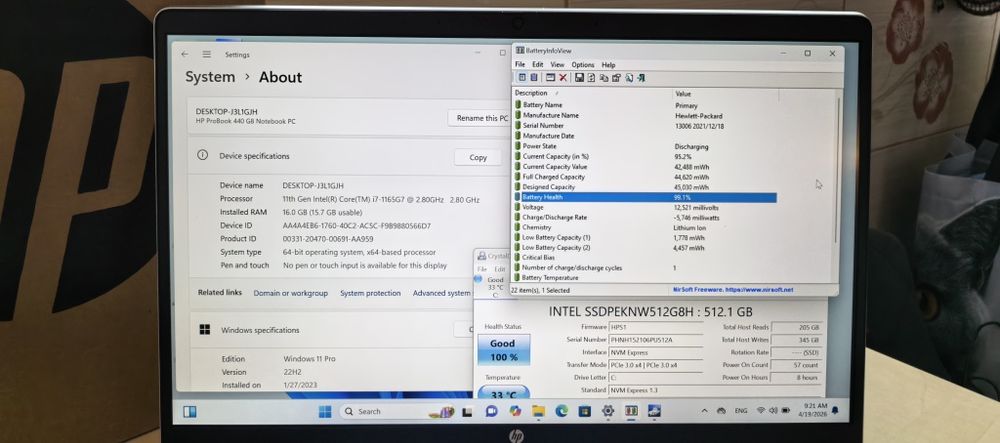This screenshot has height=443, width=1000.
Task: Click Copy button for Device specifications
Action: click(478, 157)
